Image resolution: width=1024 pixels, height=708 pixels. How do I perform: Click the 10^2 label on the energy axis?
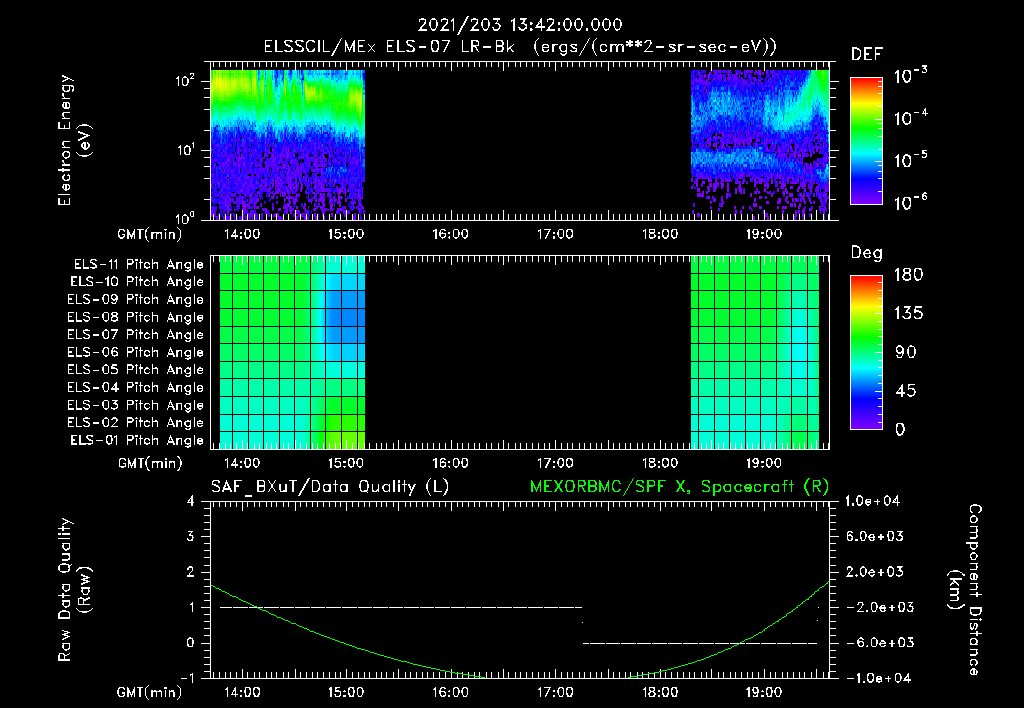click(x=185, y=81)
